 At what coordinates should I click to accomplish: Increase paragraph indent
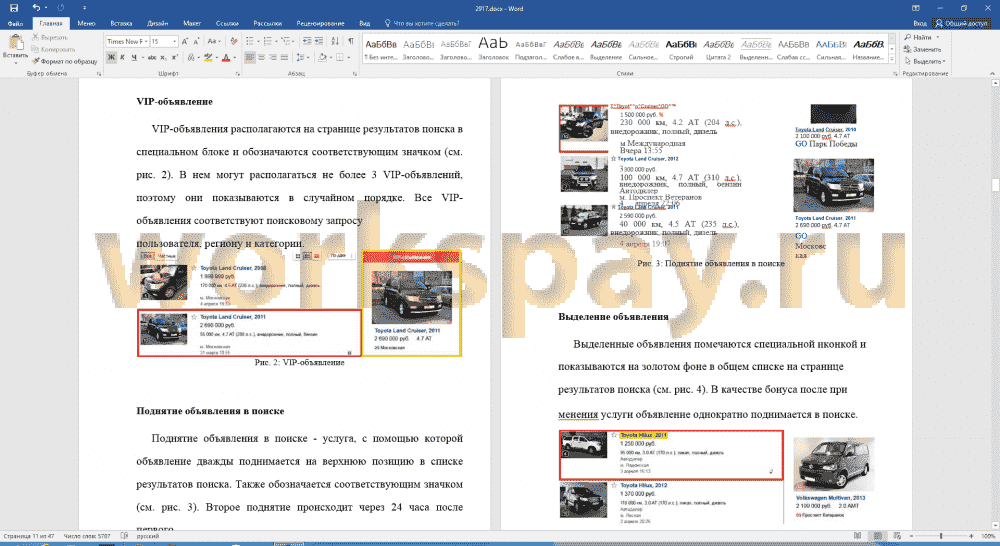pos(319,41)
